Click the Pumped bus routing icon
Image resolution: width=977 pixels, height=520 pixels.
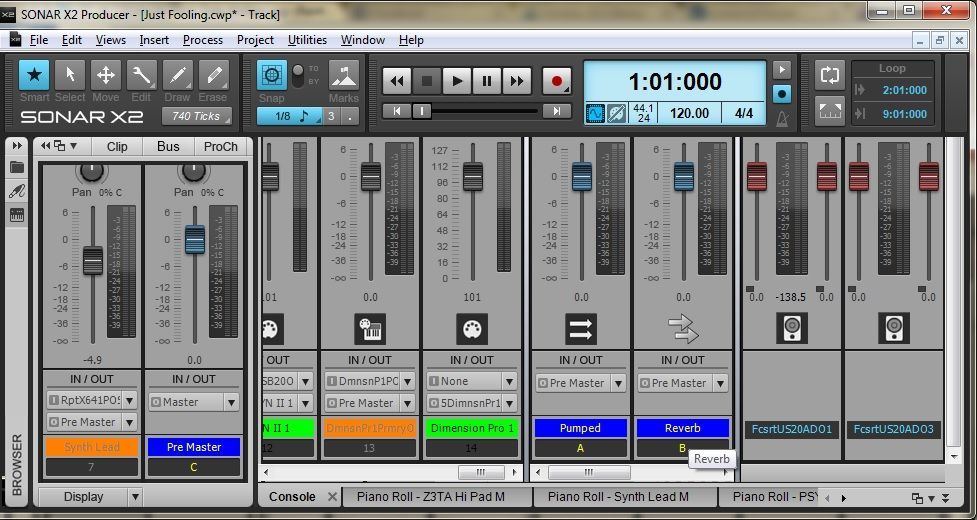580,328
